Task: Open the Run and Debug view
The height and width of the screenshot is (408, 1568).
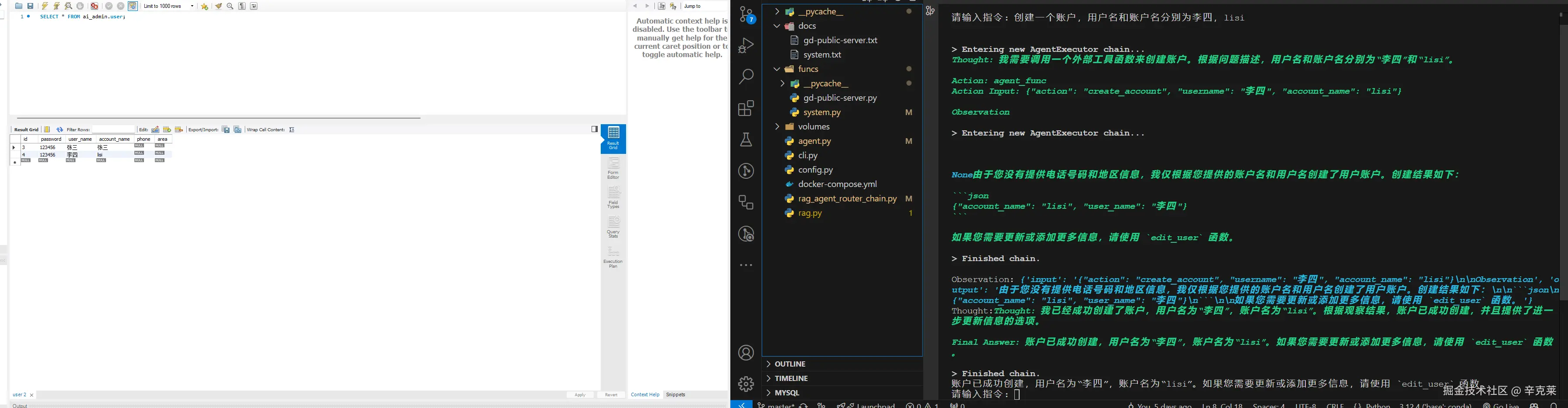Action: [x=746, y=46]
